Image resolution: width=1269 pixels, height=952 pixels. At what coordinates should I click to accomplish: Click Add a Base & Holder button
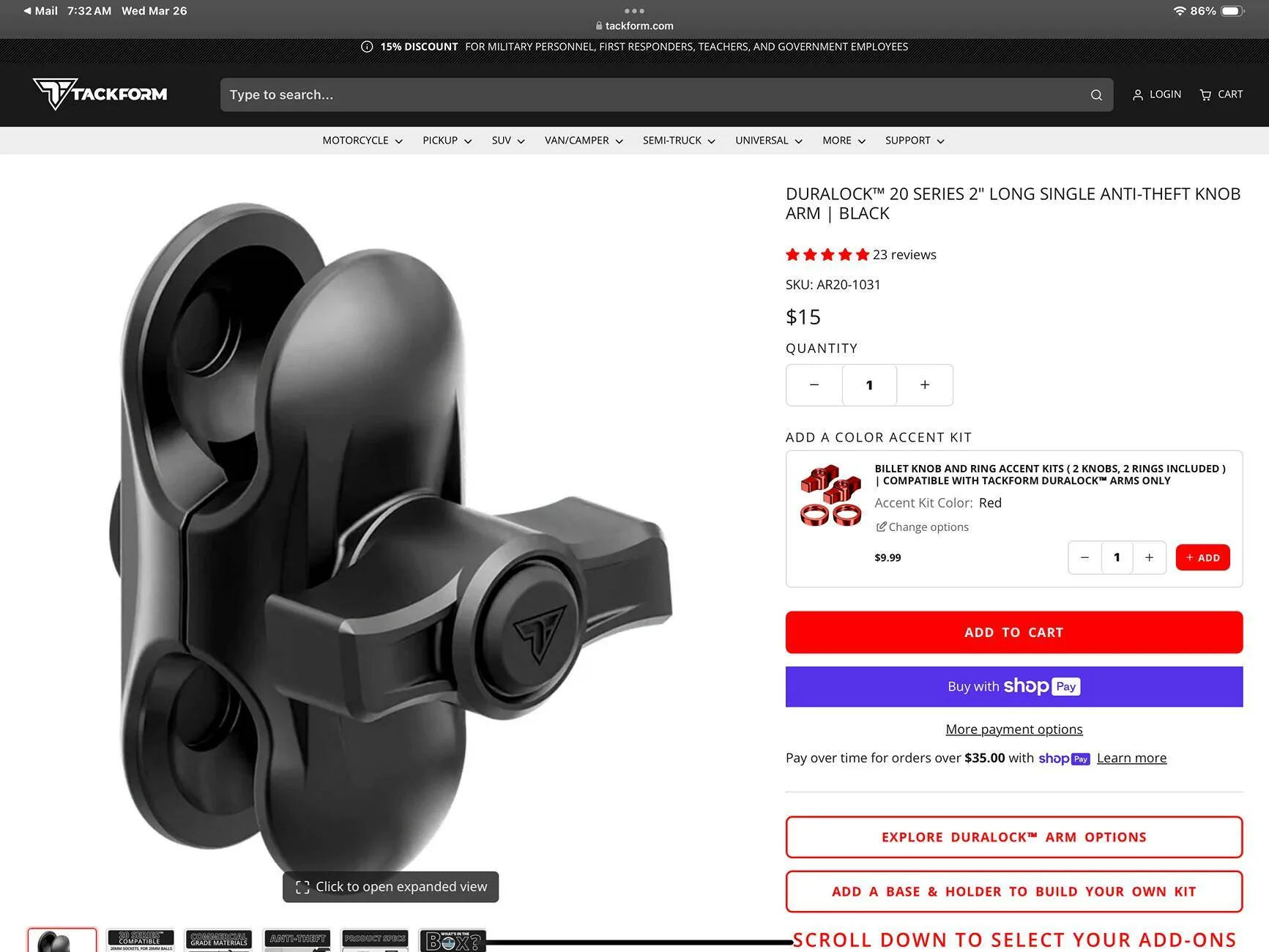[x=1014, y=892]
